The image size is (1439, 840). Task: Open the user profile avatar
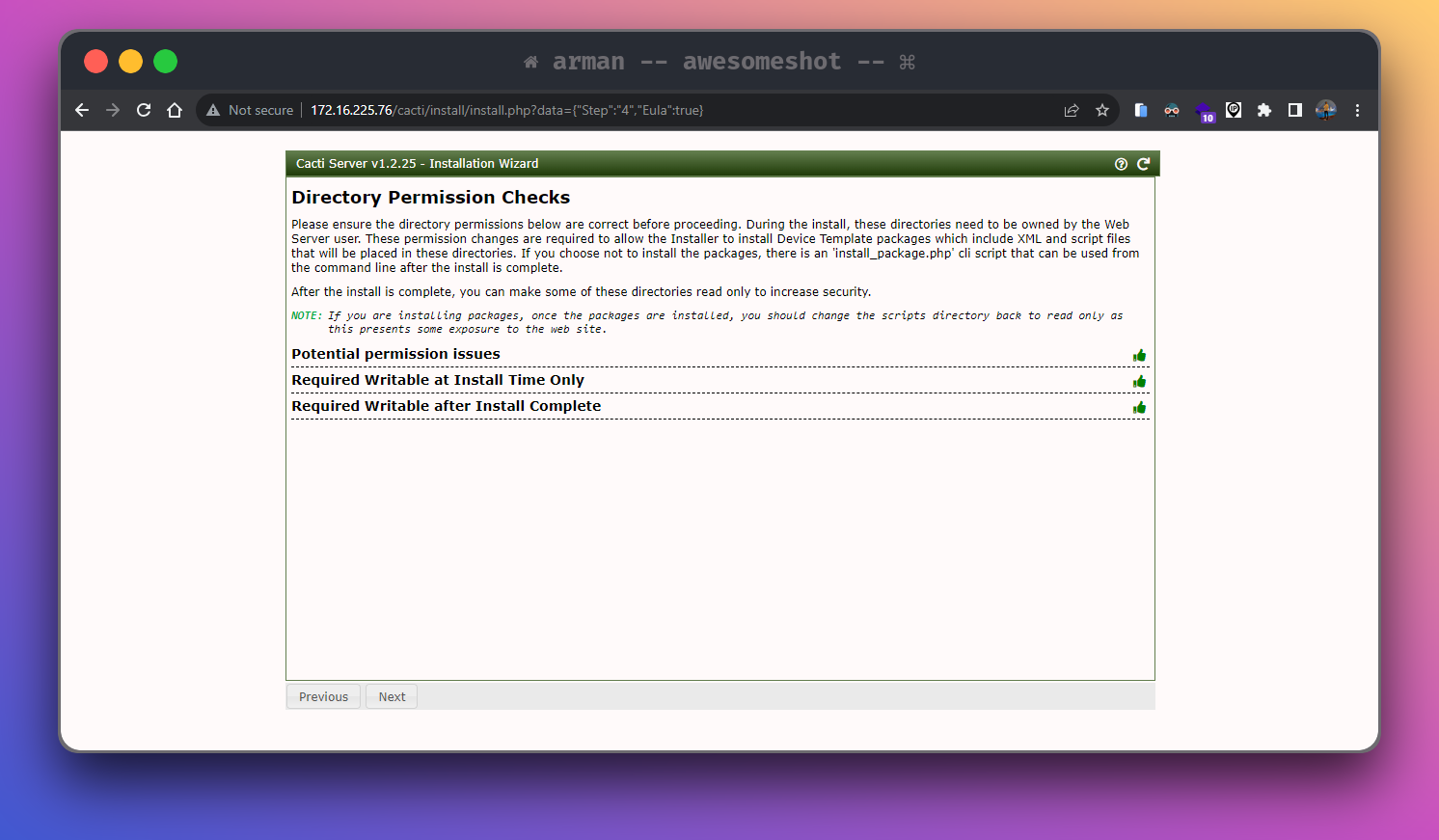[1326, 110]
